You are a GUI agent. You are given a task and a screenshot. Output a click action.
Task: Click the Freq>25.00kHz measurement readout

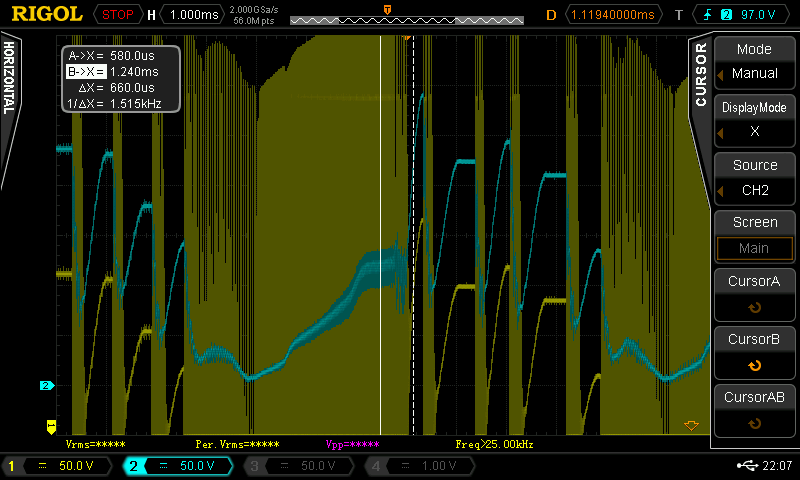tap(494, 444)
